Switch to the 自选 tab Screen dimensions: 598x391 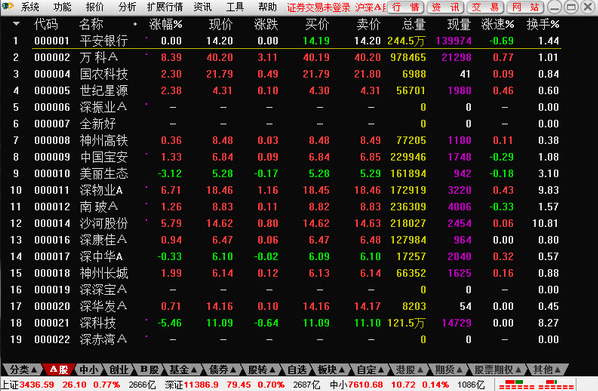click(x=297, y=369)
